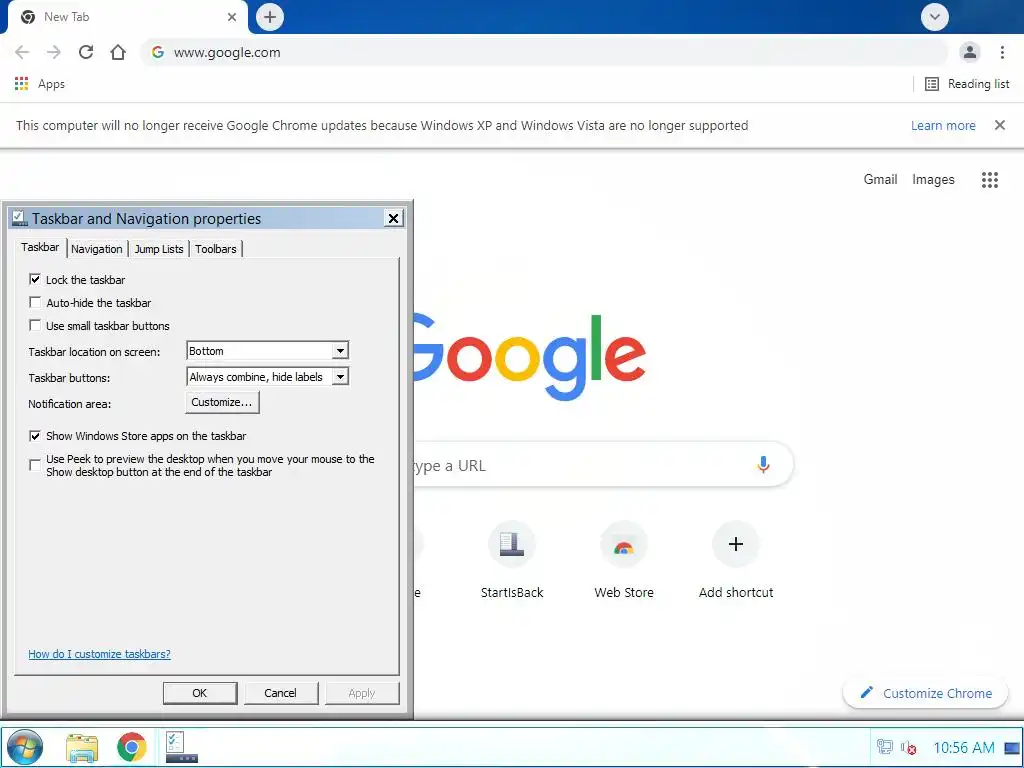Click Customize notification area button
The height and width of the screenshot is (768, 1024).
[x=222, y=402]
